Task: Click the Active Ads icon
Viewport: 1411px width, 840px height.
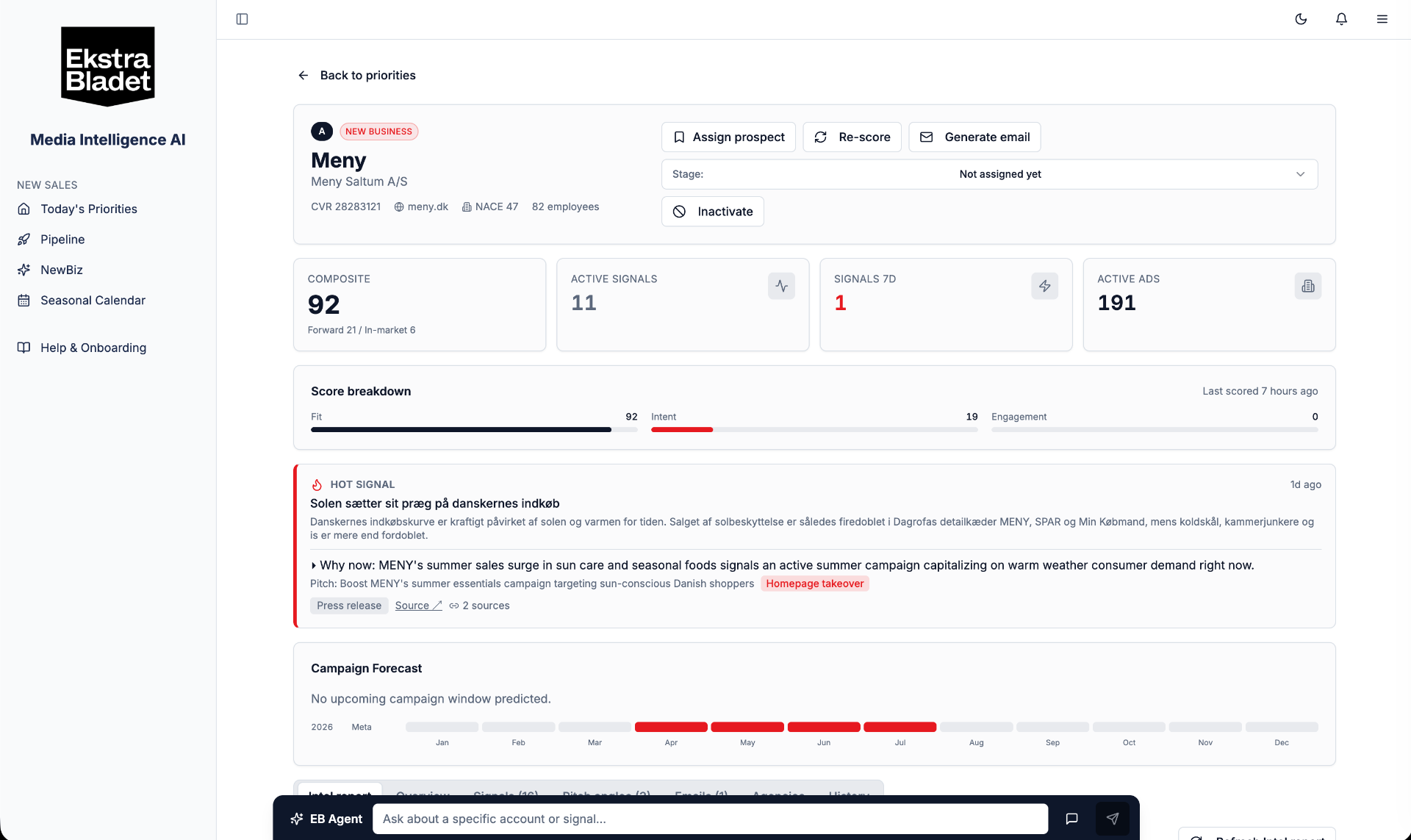Action: click(1307, 287)
